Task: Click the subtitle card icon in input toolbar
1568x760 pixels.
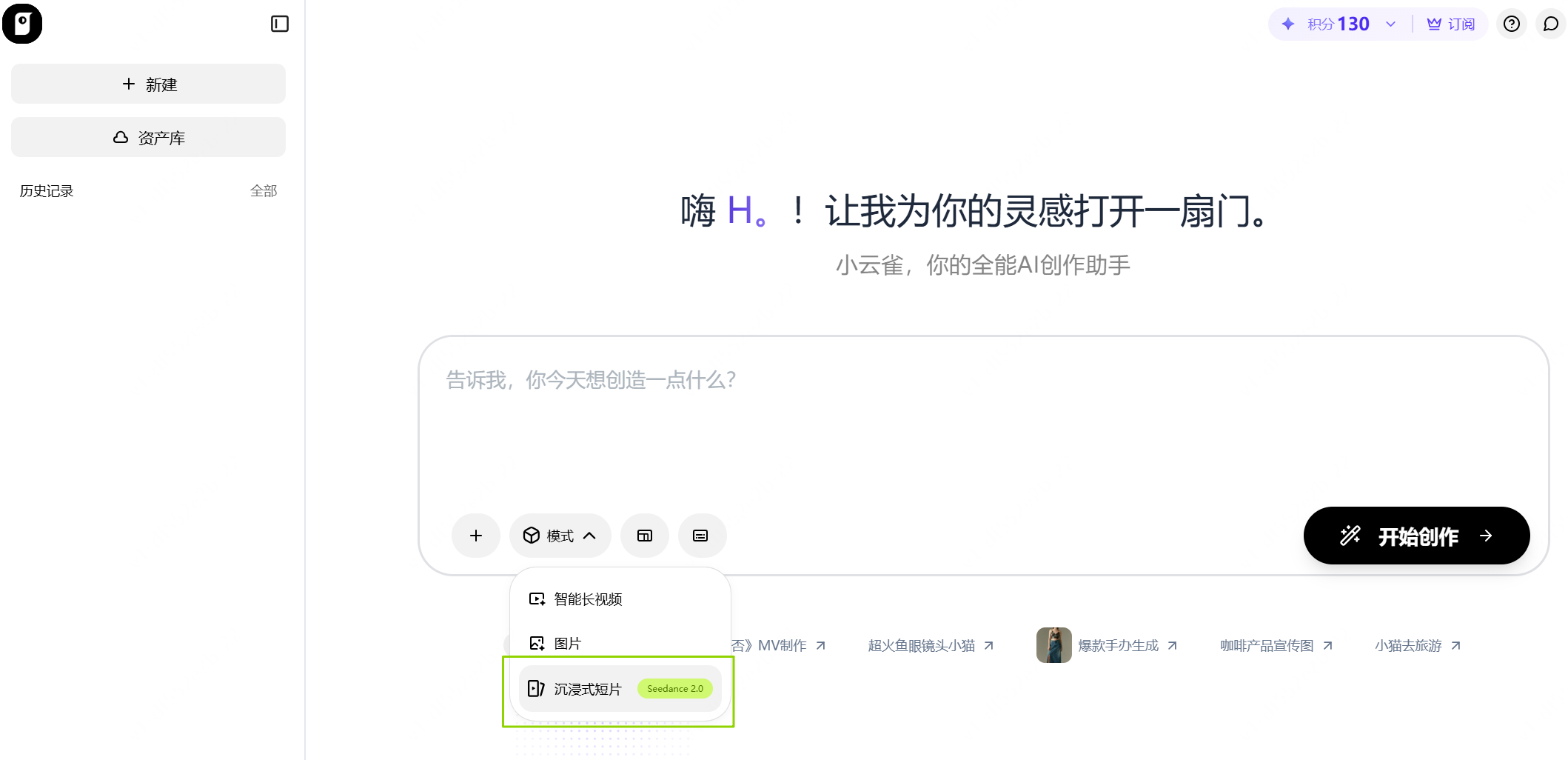Action: pyautogui.click(x=700, y=536)
